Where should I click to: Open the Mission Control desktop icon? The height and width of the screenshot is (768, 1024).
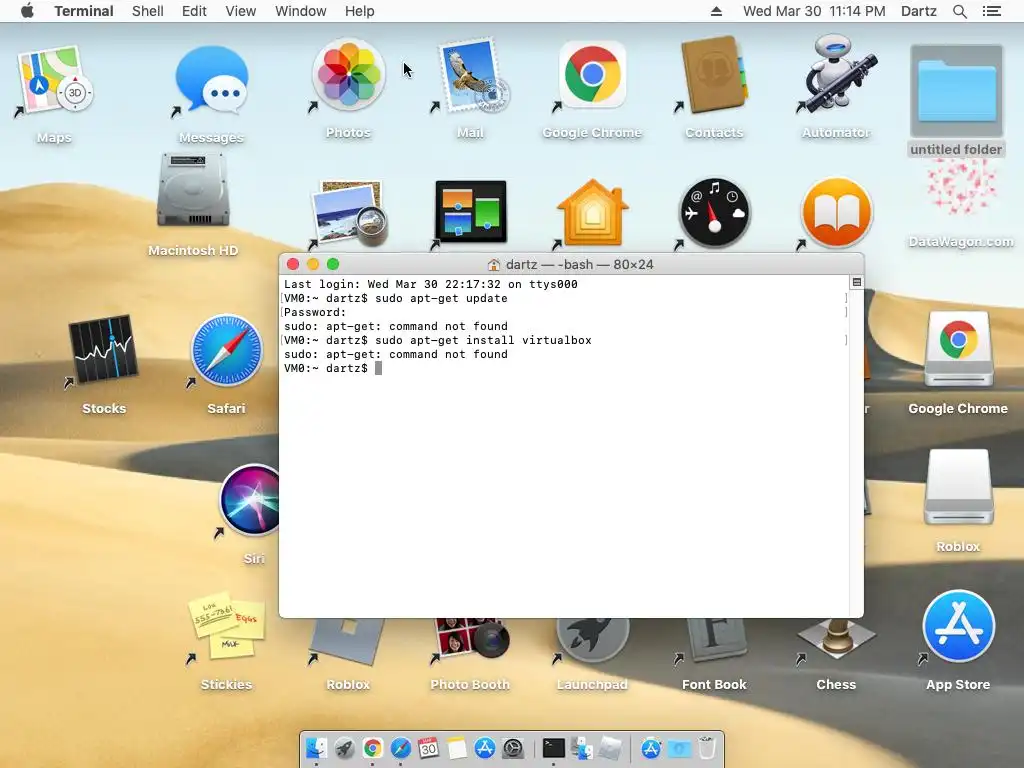tap(470, 212)
